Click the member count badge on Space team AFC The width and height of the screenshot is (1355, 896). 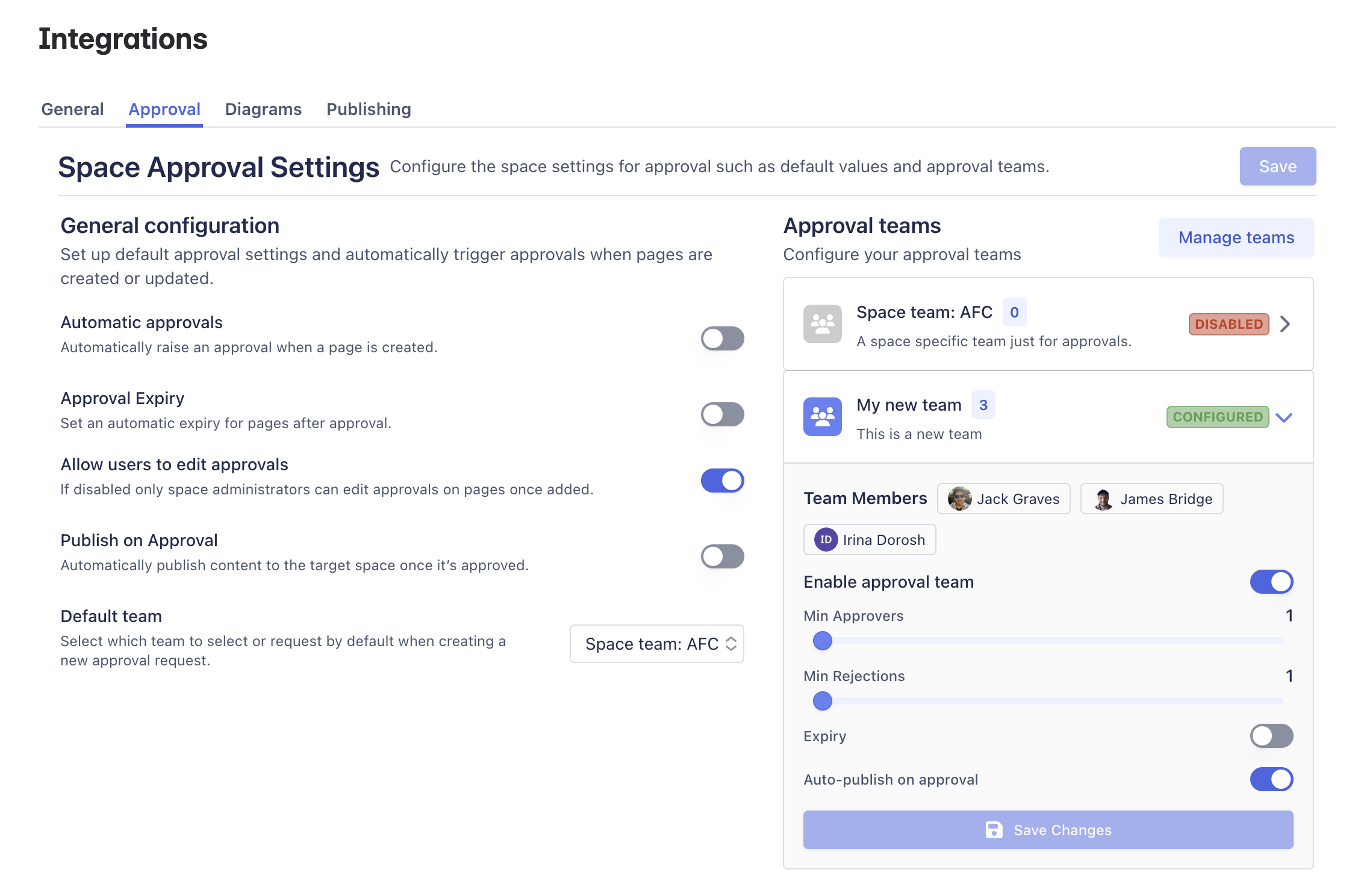click(1014, 312)
